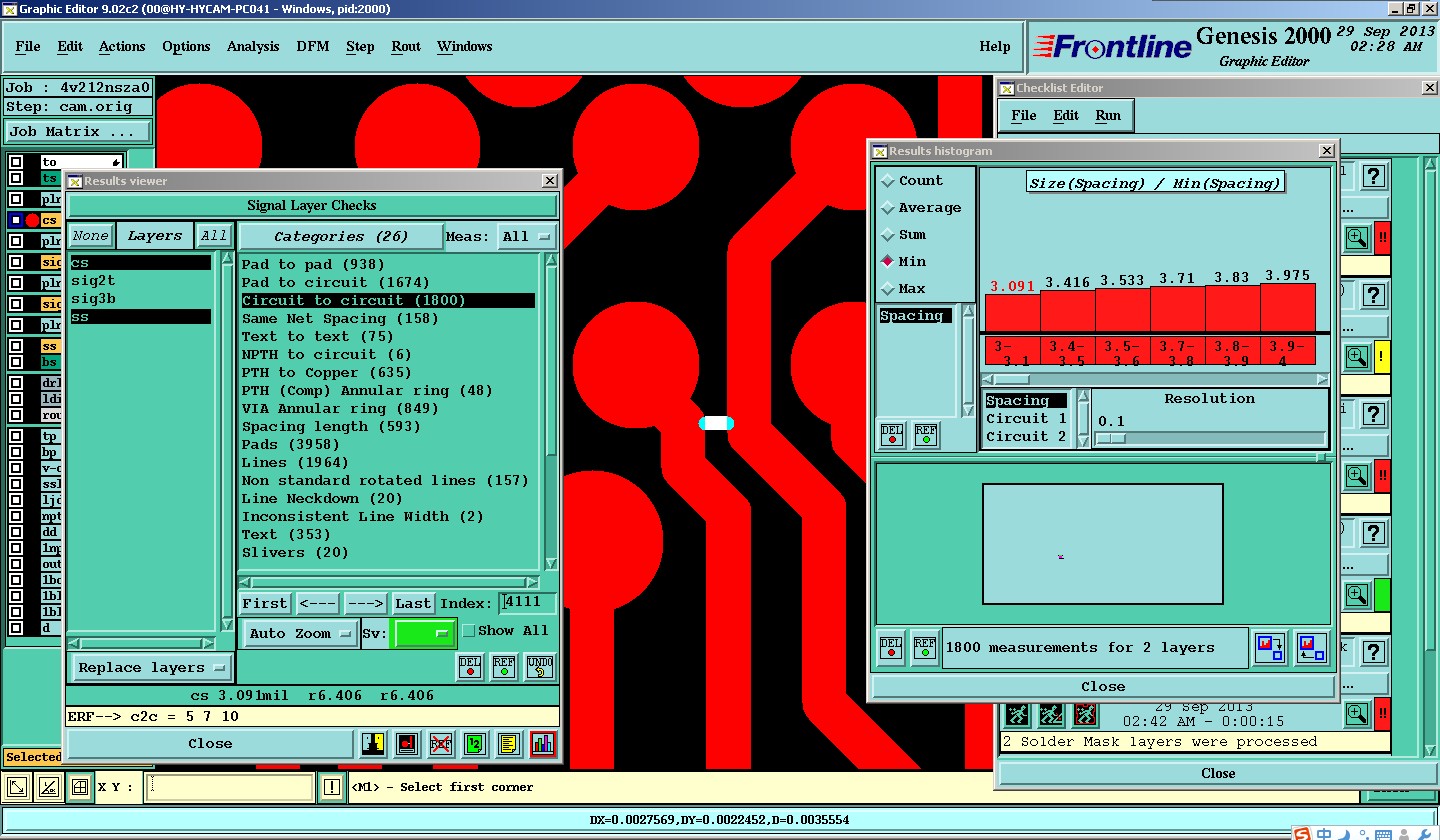This screenshot has height=840, width=1440.
Task: Open the Actions menu
Action: coord(122,46)
